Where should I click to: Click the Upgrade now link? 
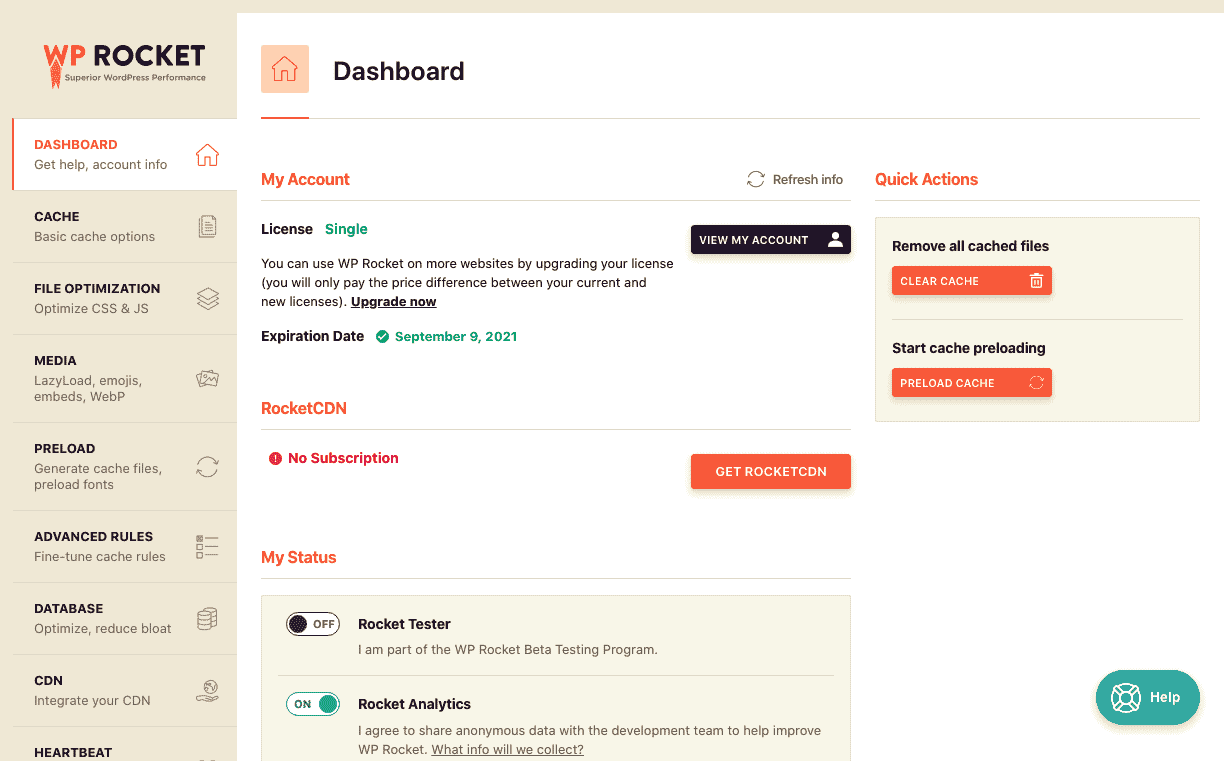click(393, 301)
